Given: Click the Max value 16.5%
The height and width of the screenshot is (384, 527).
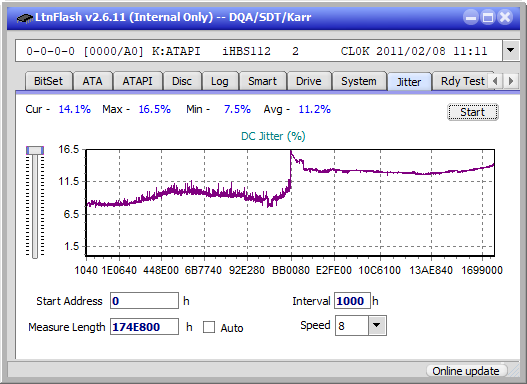Looking at the screenshot, I should (155, 109).
